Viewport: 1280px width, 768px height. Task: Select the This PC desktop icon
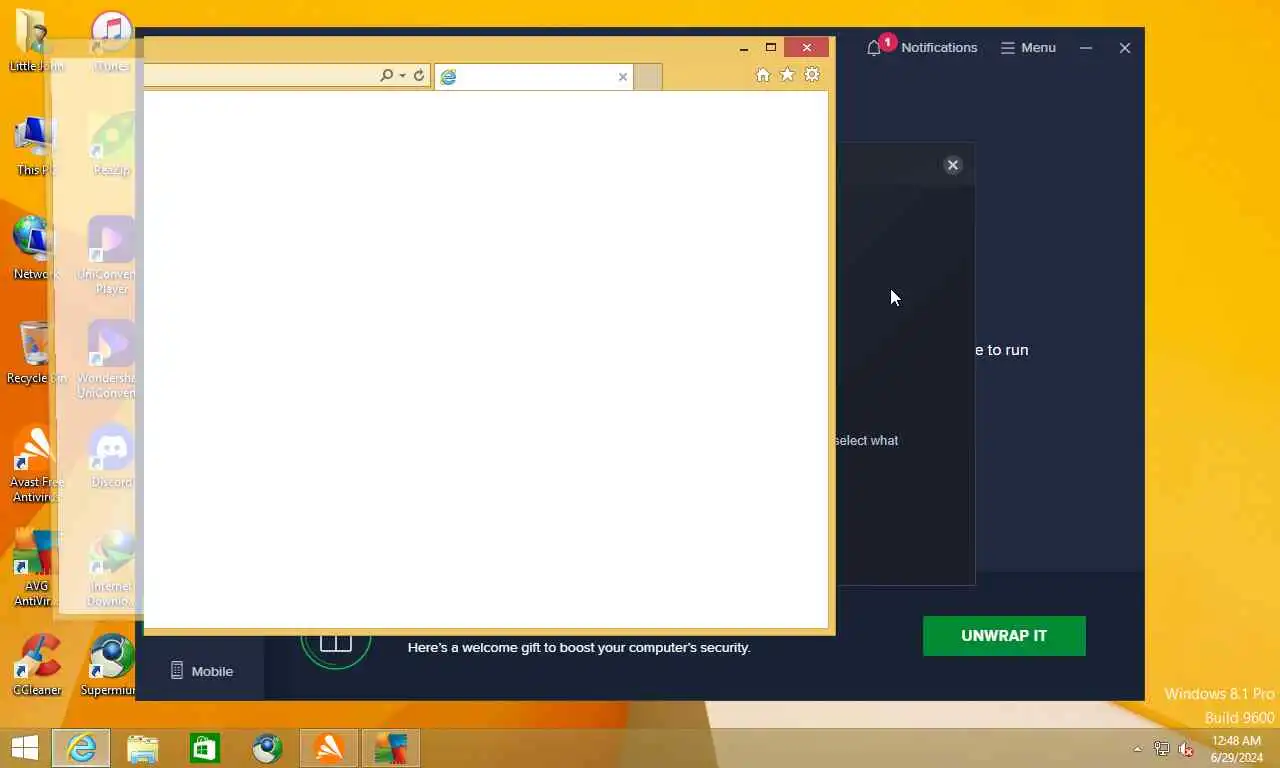(35, 145)
